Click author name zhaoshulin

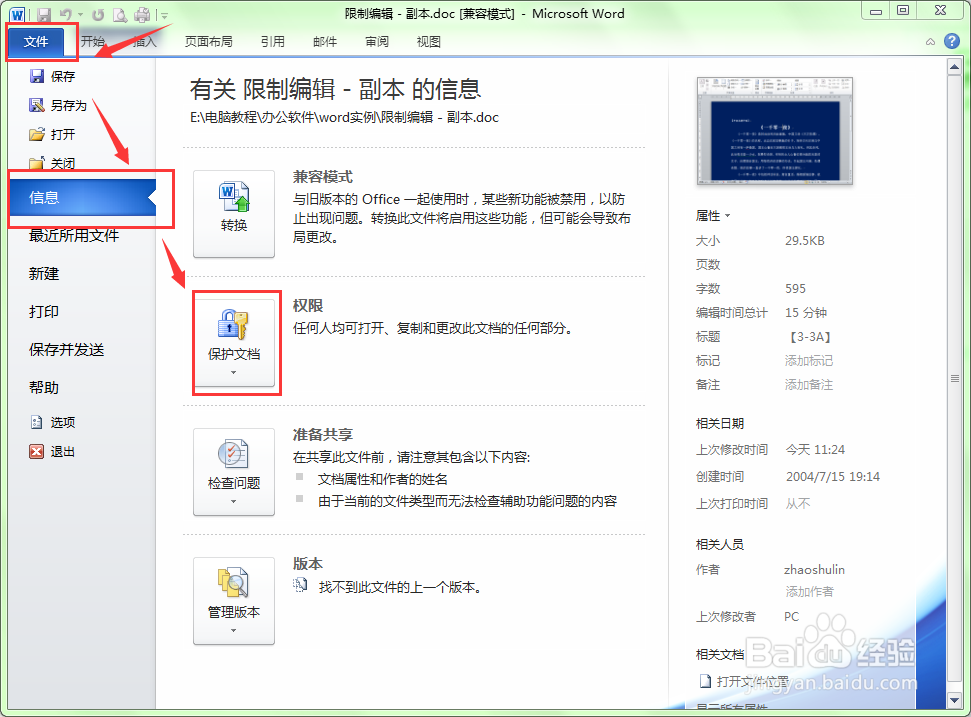click(x=814, y=569)
